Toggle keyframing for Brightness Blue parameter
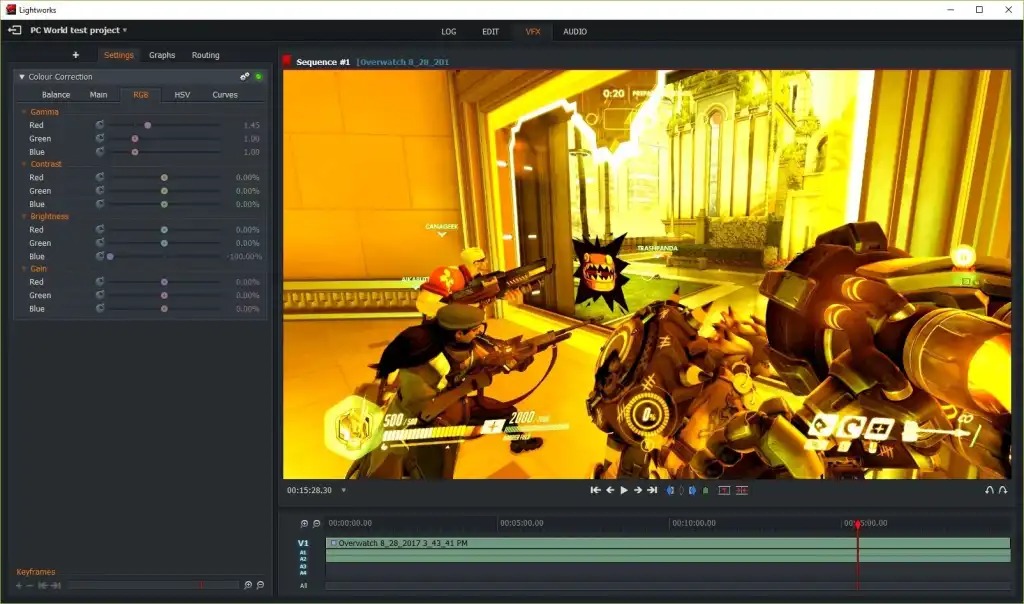The width and height of the screenshot is (1024, 604). [99, 256]
